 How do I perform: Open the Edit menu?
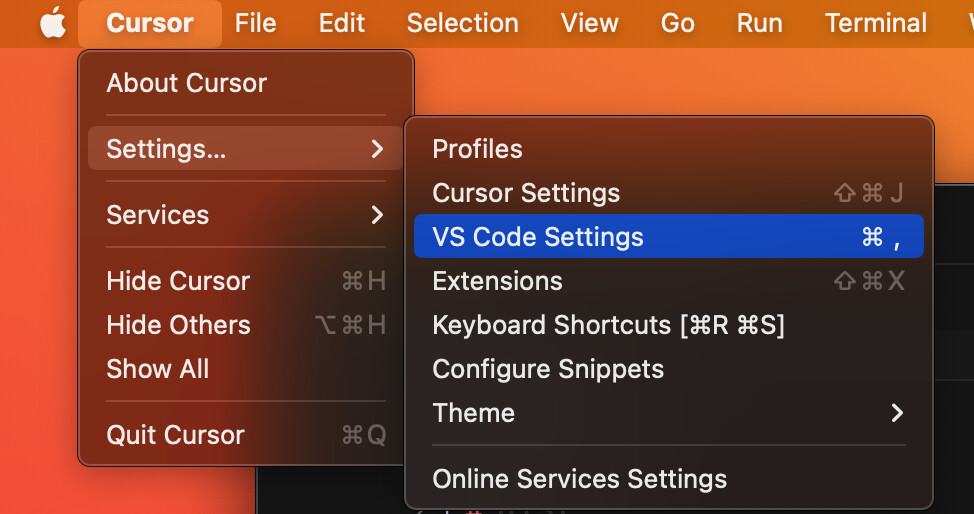[x=342, y=23]
